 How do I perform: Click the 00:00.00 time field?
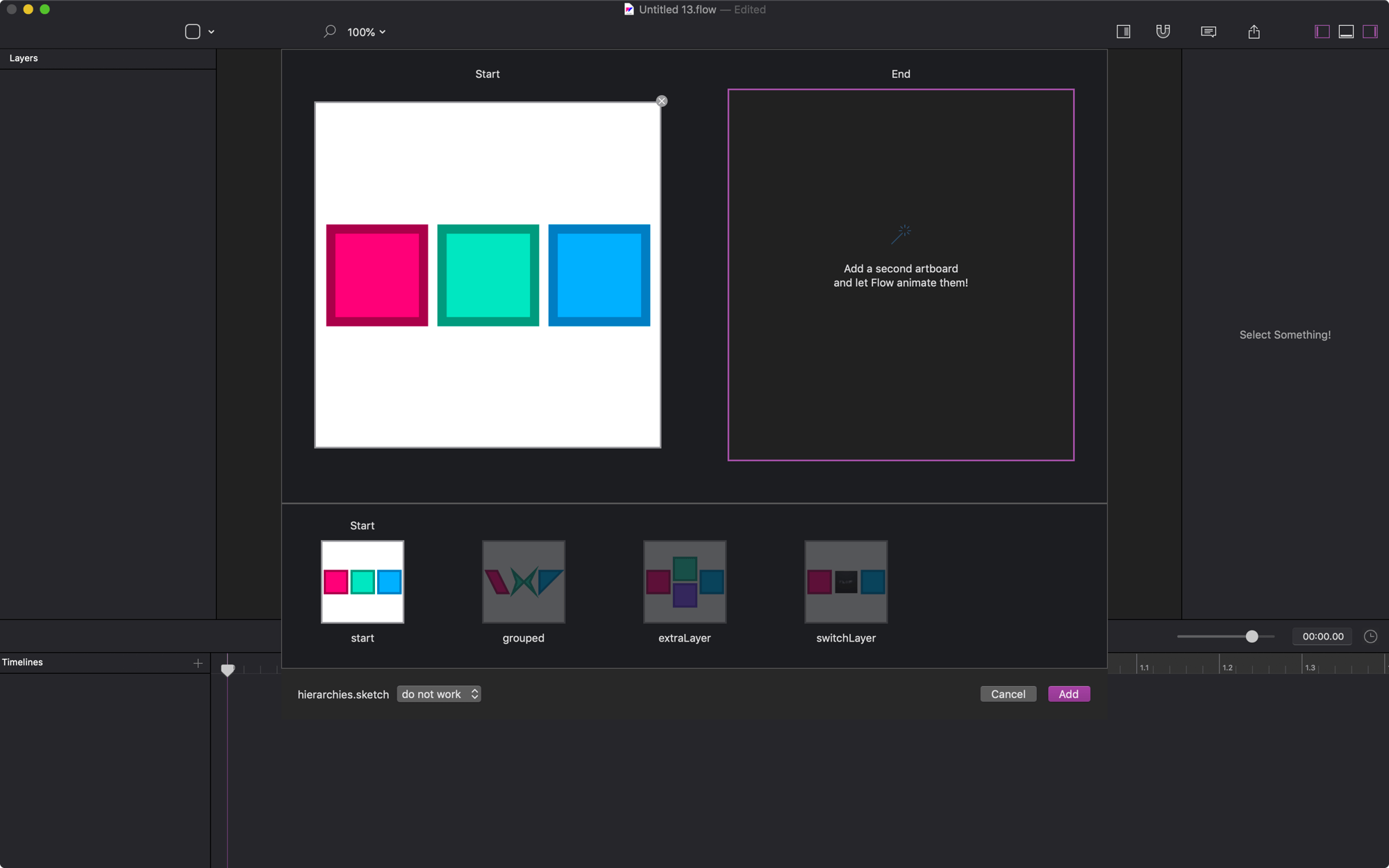pyautogui.click(x=1322, y=636)
